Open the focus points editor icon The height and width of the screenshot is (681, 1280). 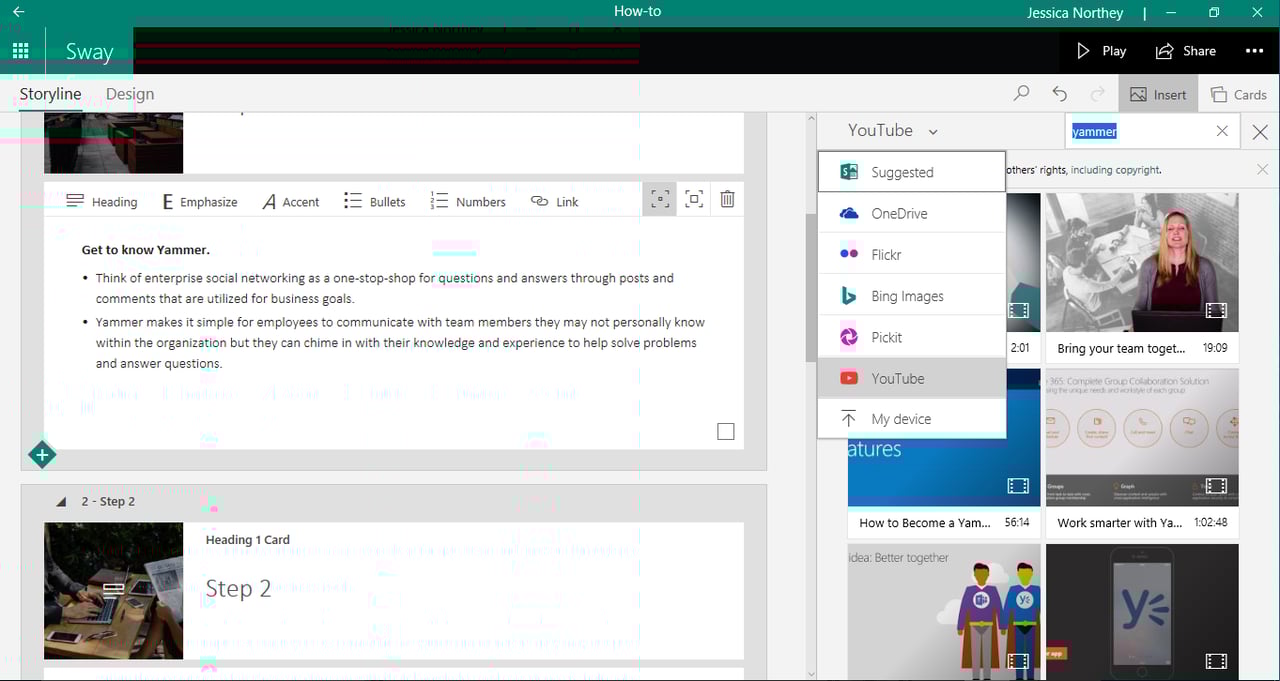tap(659, 199)
